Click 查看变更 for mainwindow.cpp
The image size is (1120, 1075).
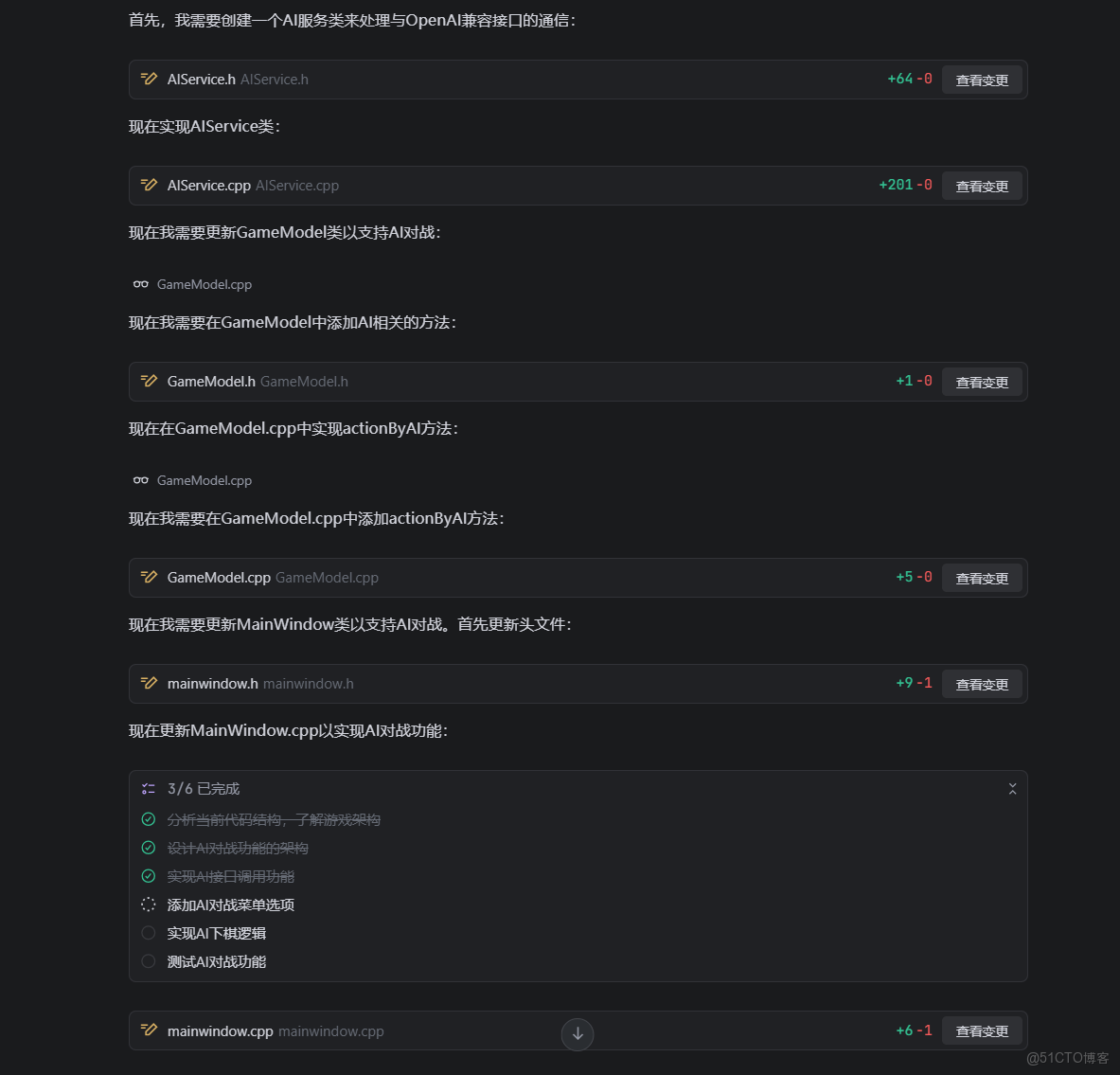click(982, 1030)
